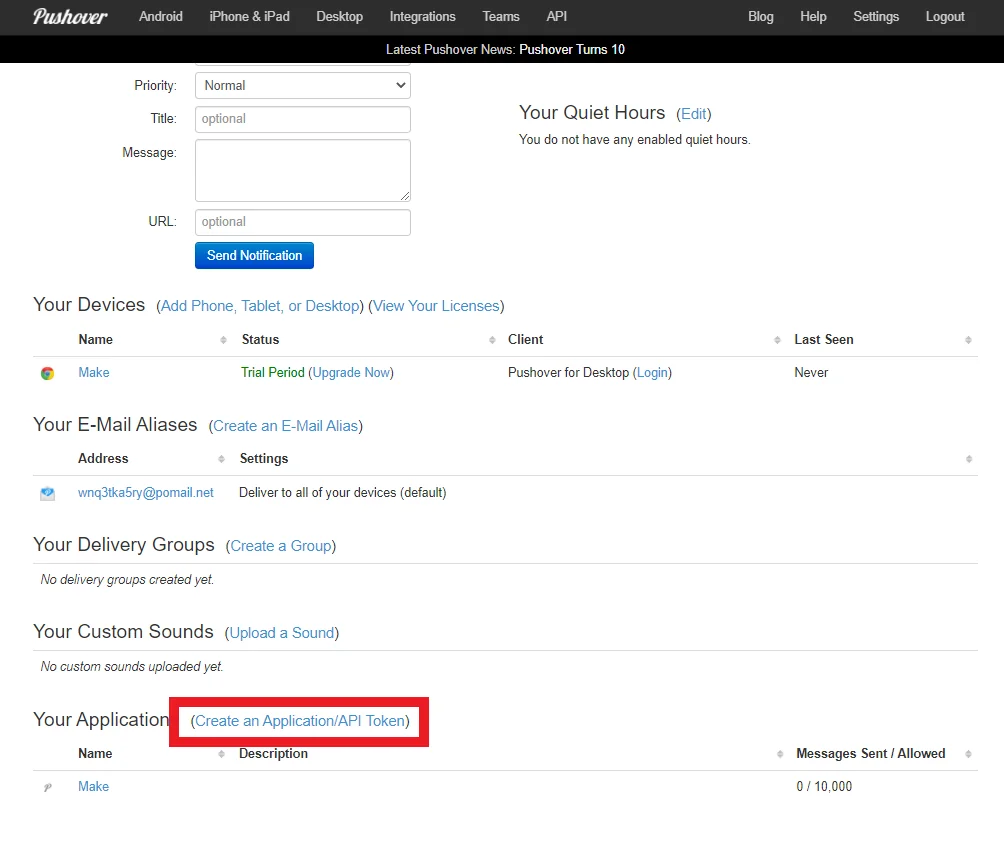This screenshot has width=1004, height=842.
Task: Click the email envelope icon beside alias
Action: click(47, 494)
